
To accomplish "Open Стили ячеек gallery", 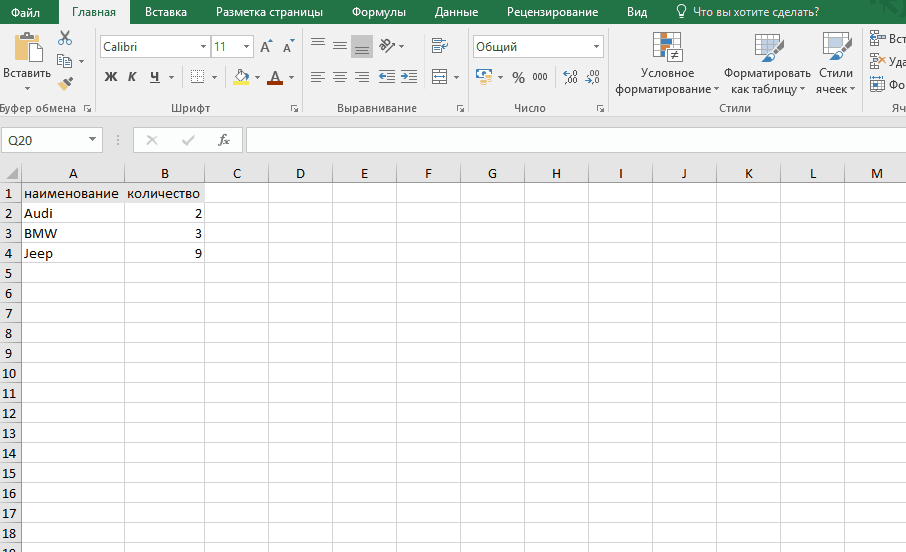I will tap(836, 64).
